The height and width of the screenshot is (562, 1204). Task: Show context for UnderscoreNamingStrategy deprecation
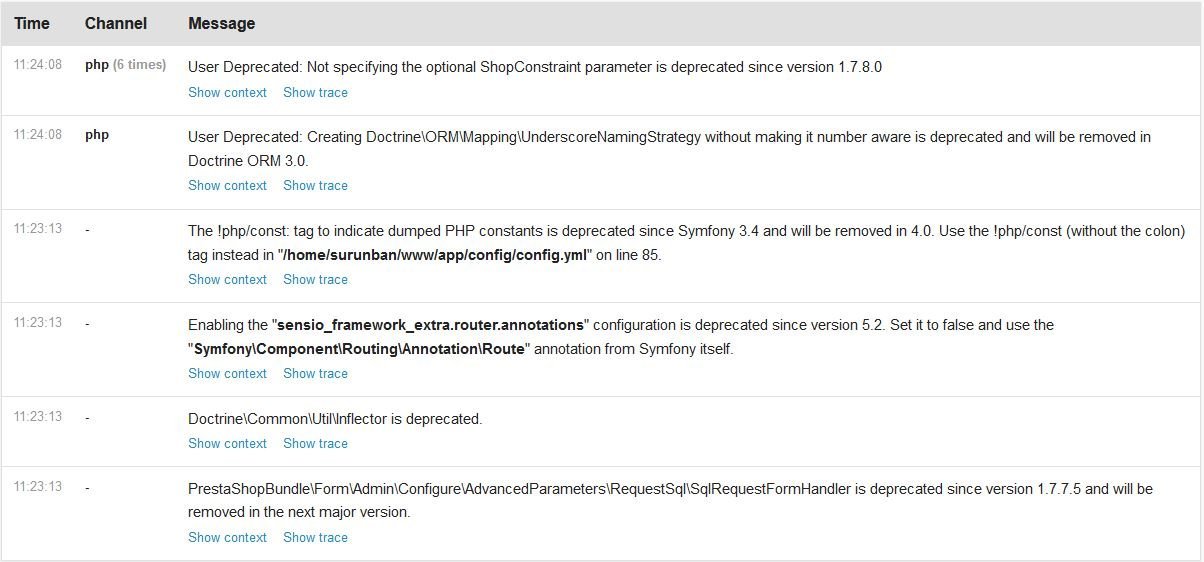[x=227, y=185]
